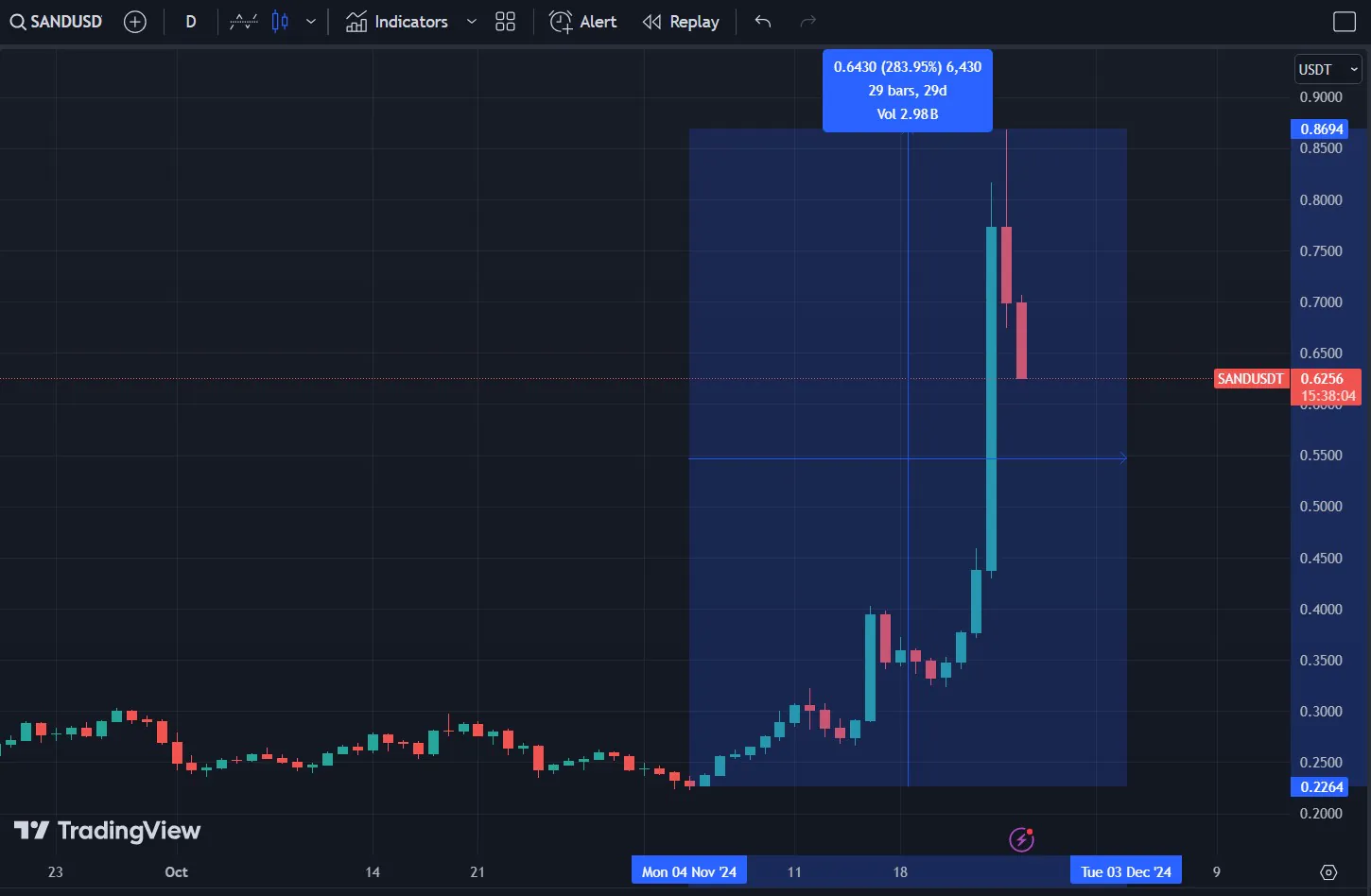Click the 0.8694 price label
The height and width of the screenshot is (896, 1371).
1321,129
